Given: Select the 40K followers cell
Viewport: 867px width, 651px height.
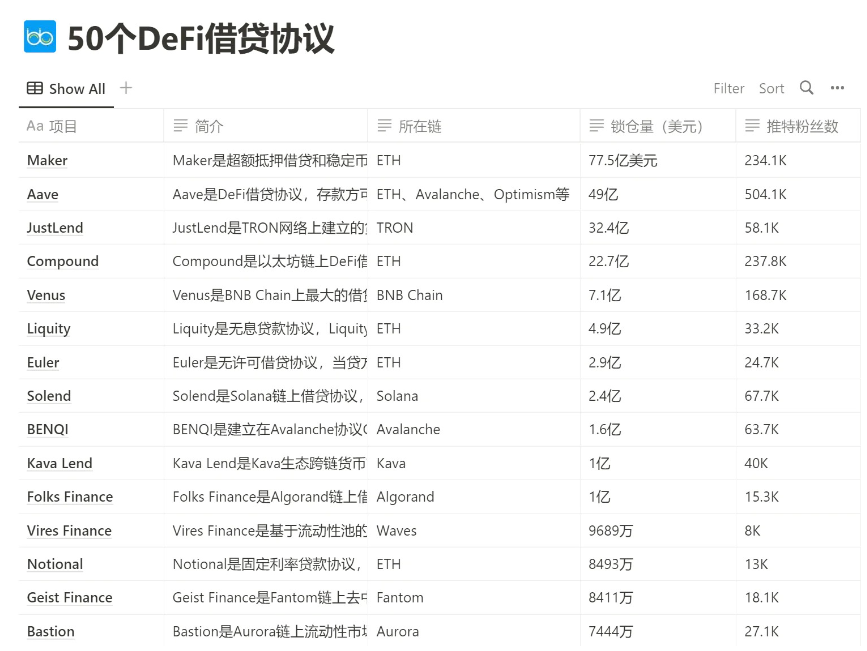Looking at the screenshot, I should pyautogui.click(x=798, y=463).
